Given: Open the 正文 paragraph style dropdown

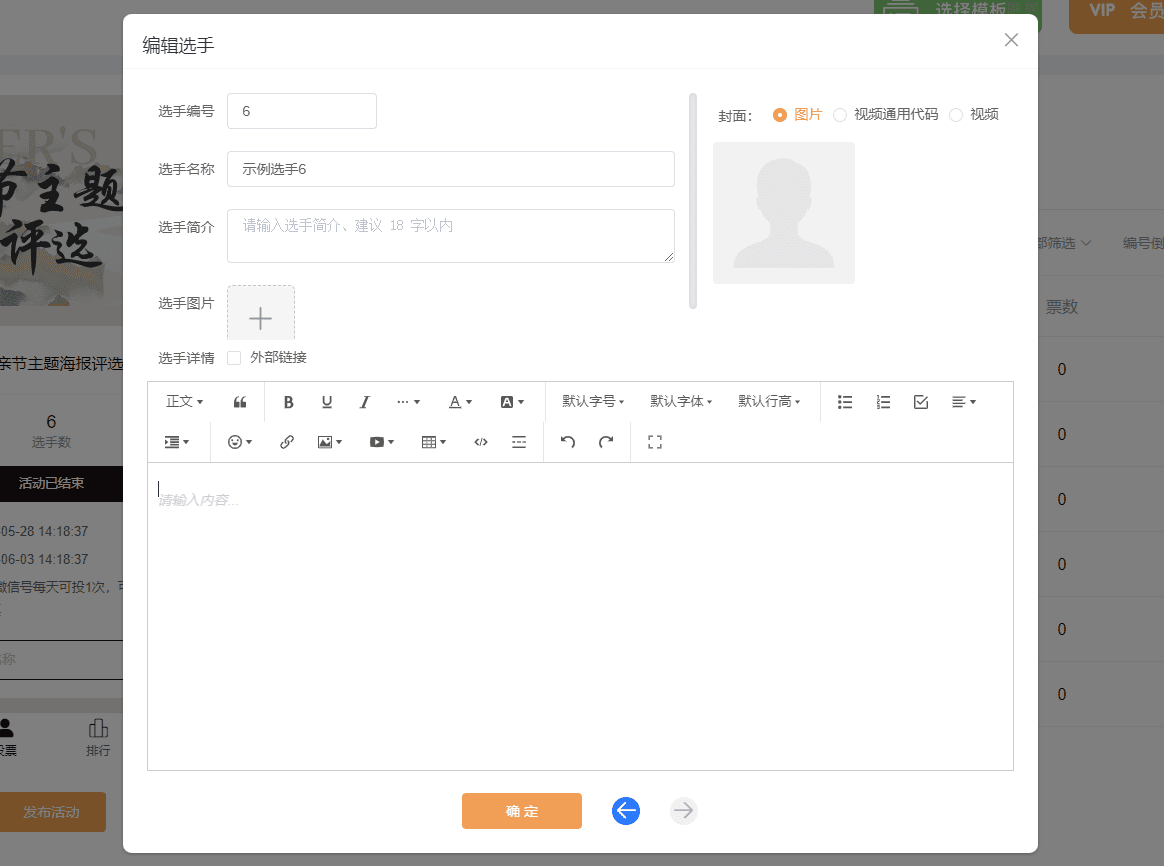Looking at the screenshot, I should coord(184,401).
